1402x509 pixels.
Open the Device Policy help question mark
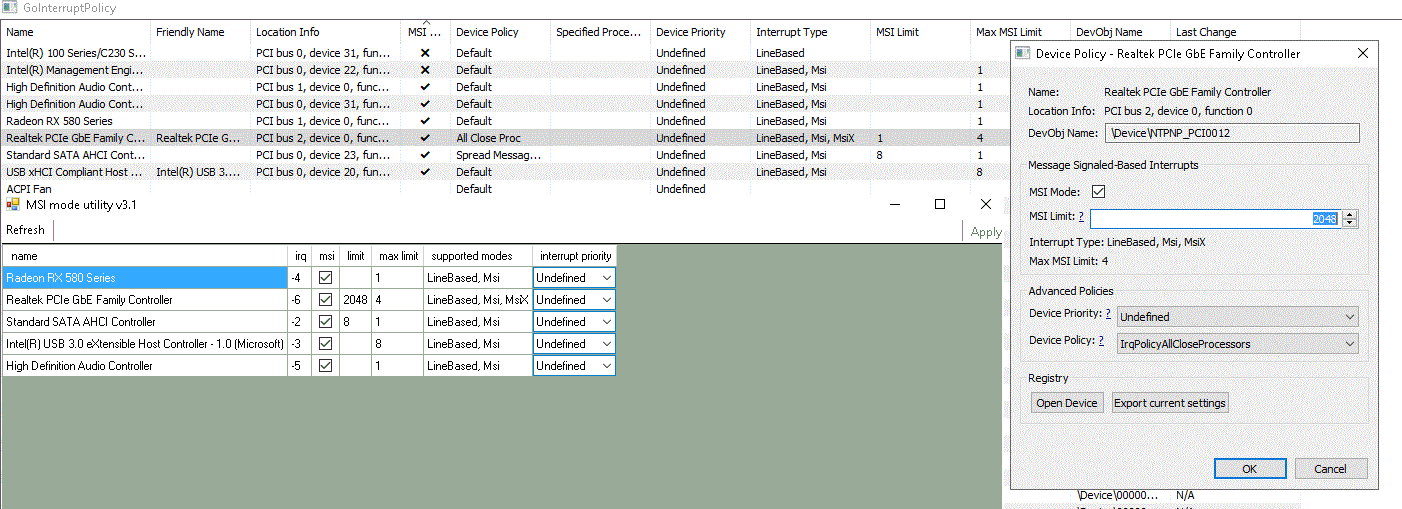[x=1101, y=341]
